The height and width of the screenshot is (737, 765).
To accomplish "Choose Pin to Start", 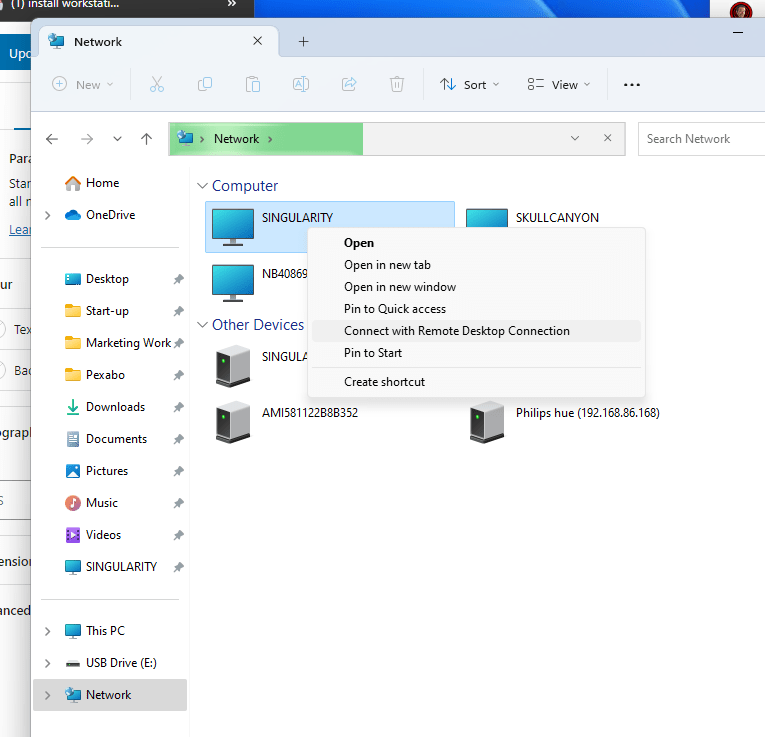I will 476,353.
